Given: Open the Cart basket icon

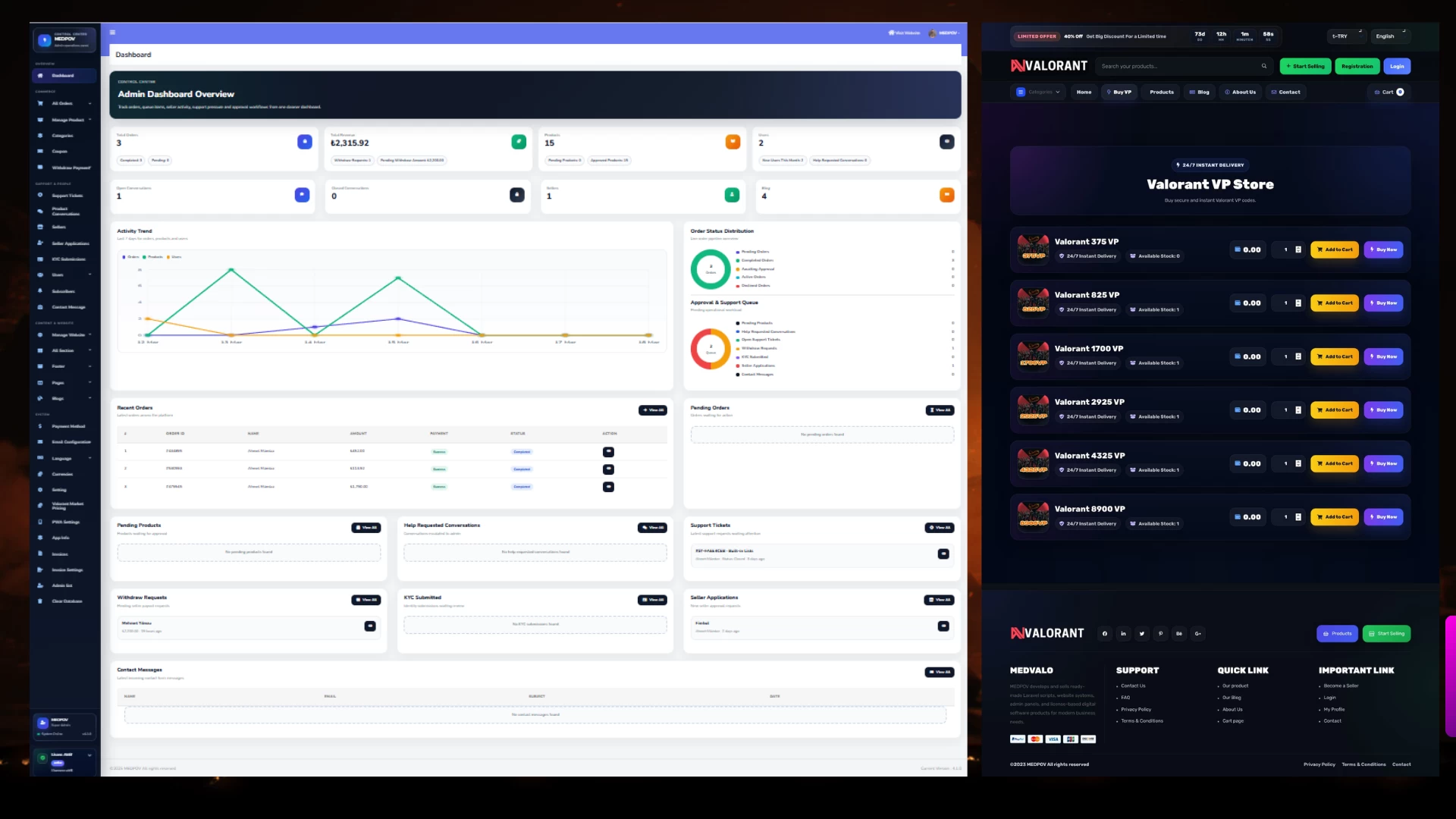Looking at the screenshot, I should click(x=1377, y=92).
